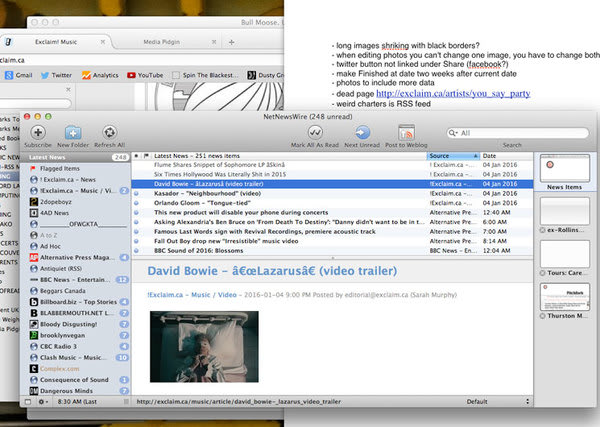The height and width of the screenshot is (427, 600).
Task: Click the '!Exclaim.ca - Music / Video' source link
Action: (192, 295)
